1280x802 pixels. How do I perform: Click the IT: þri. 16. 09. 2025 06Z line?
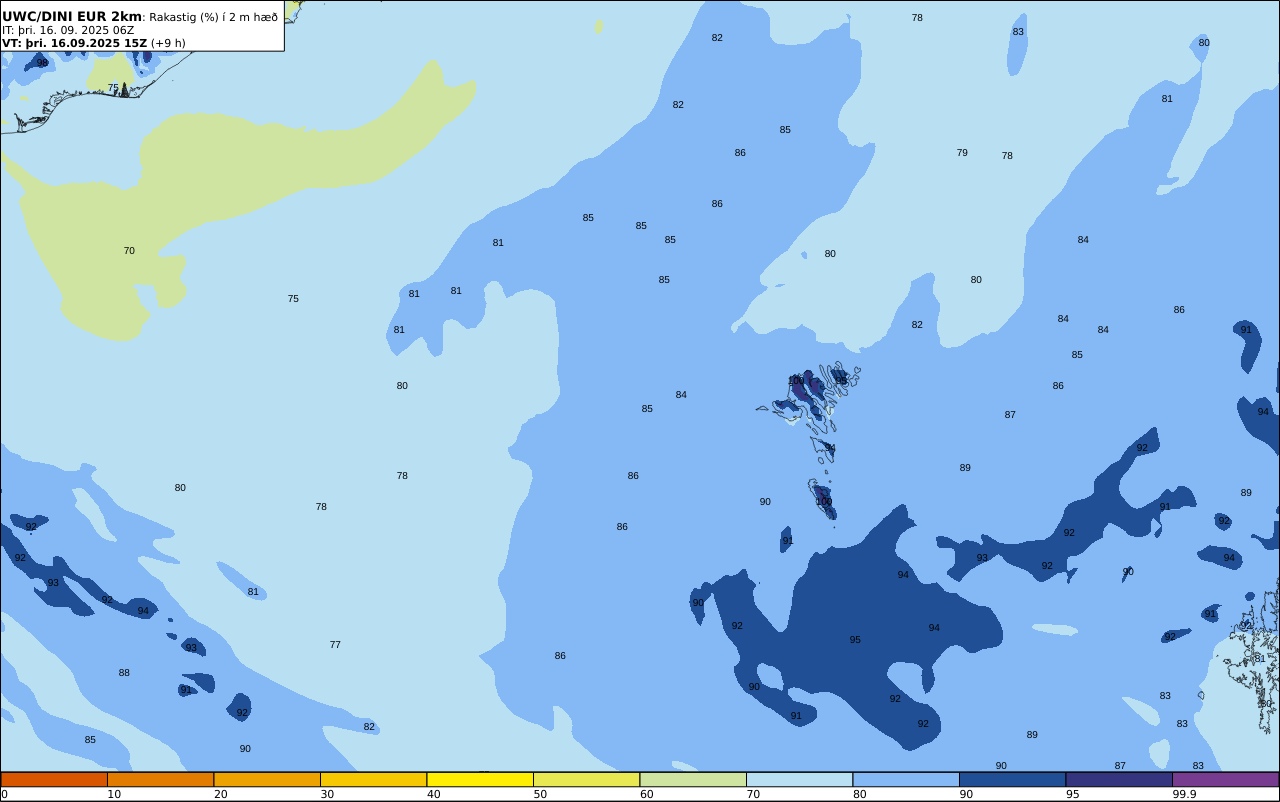point(68,30)
